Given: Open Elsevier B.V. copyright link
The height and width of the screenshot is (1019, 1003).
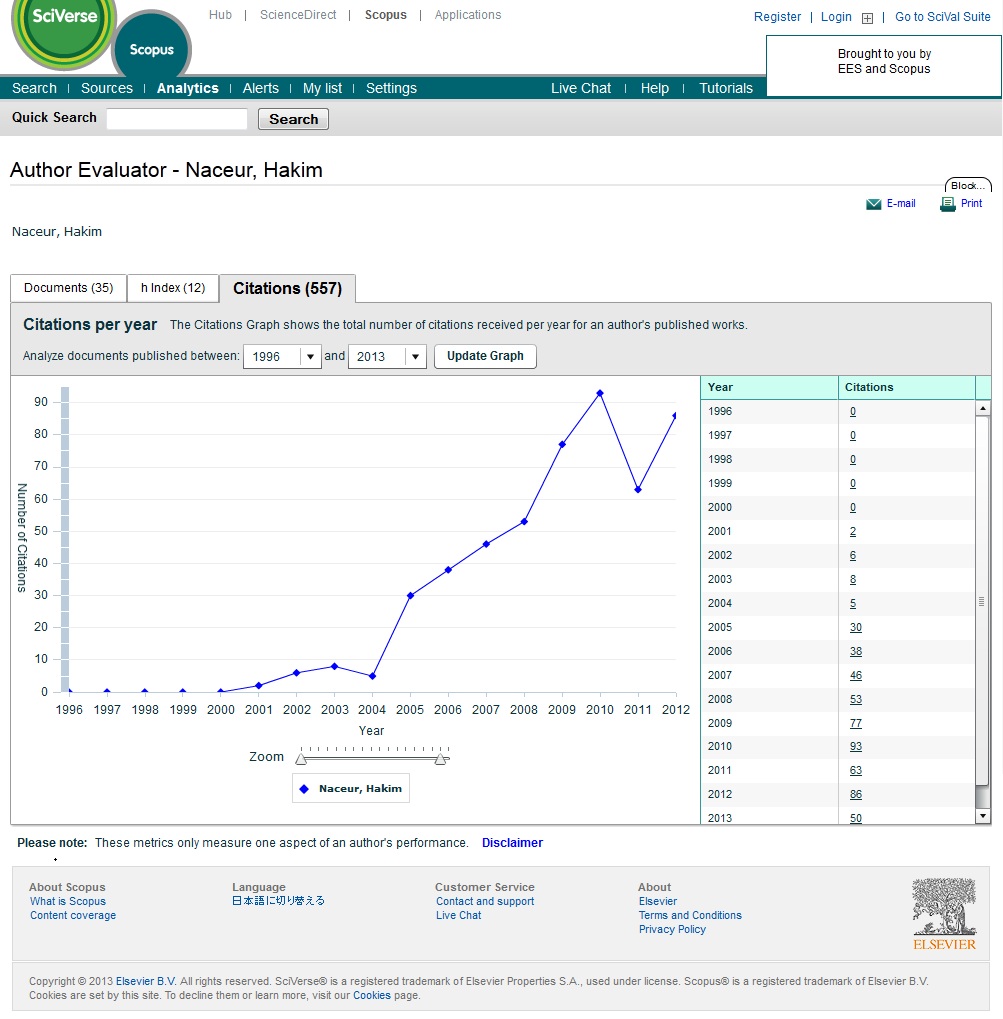Looking at the screenshot, I should pyautogui.click(x=146, y=981).
